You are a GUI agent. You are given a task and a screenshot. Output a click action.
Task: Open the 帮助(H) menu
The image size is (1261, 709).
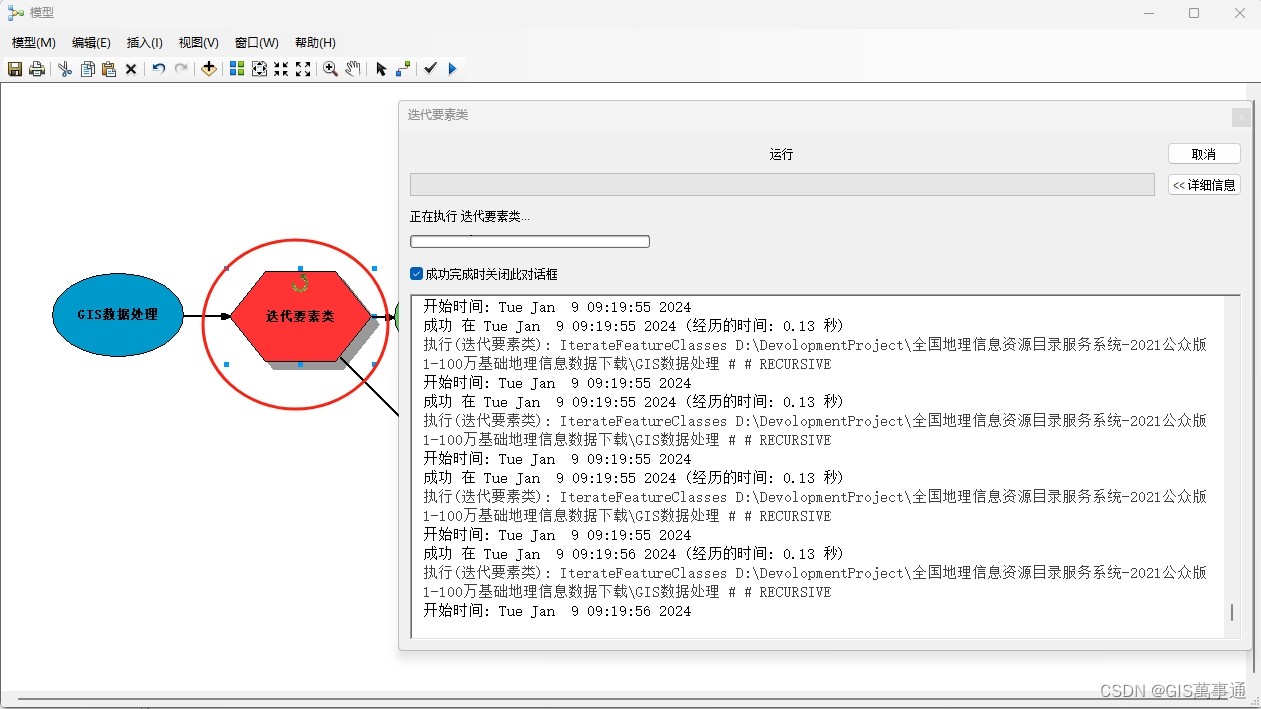(314, 42)
